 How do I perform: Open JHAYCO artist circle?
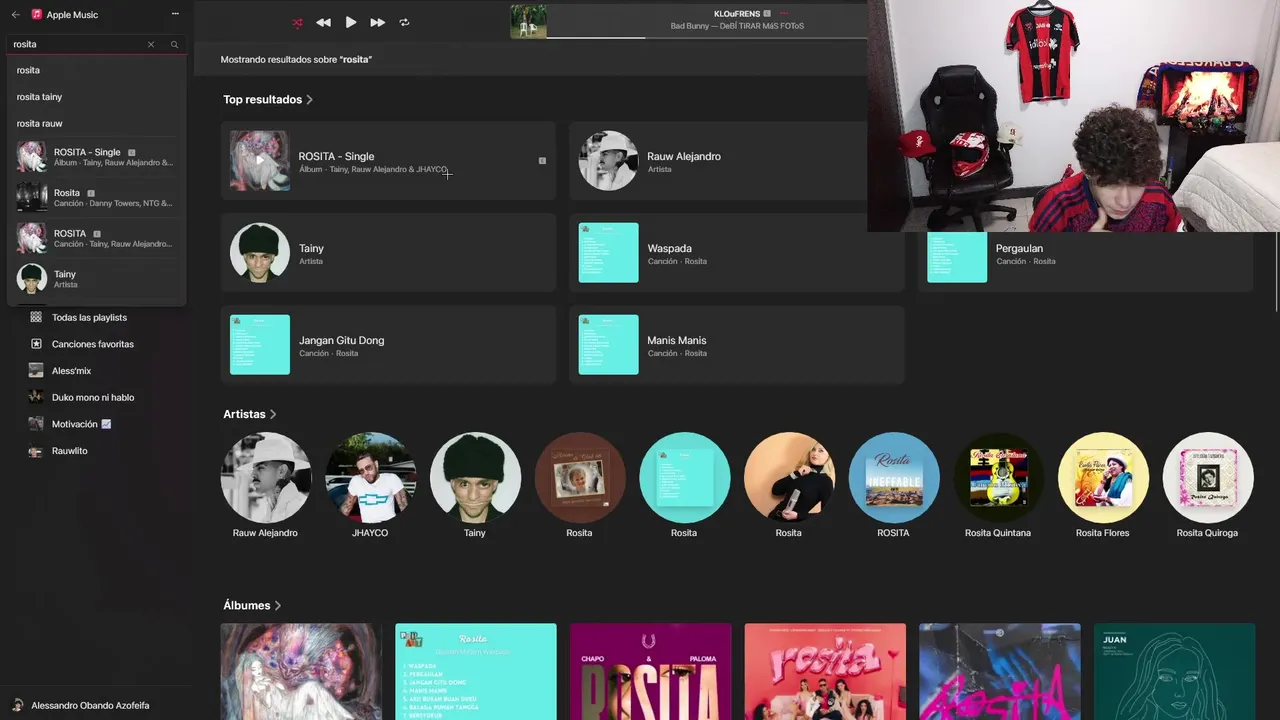[x=370, y=477]
